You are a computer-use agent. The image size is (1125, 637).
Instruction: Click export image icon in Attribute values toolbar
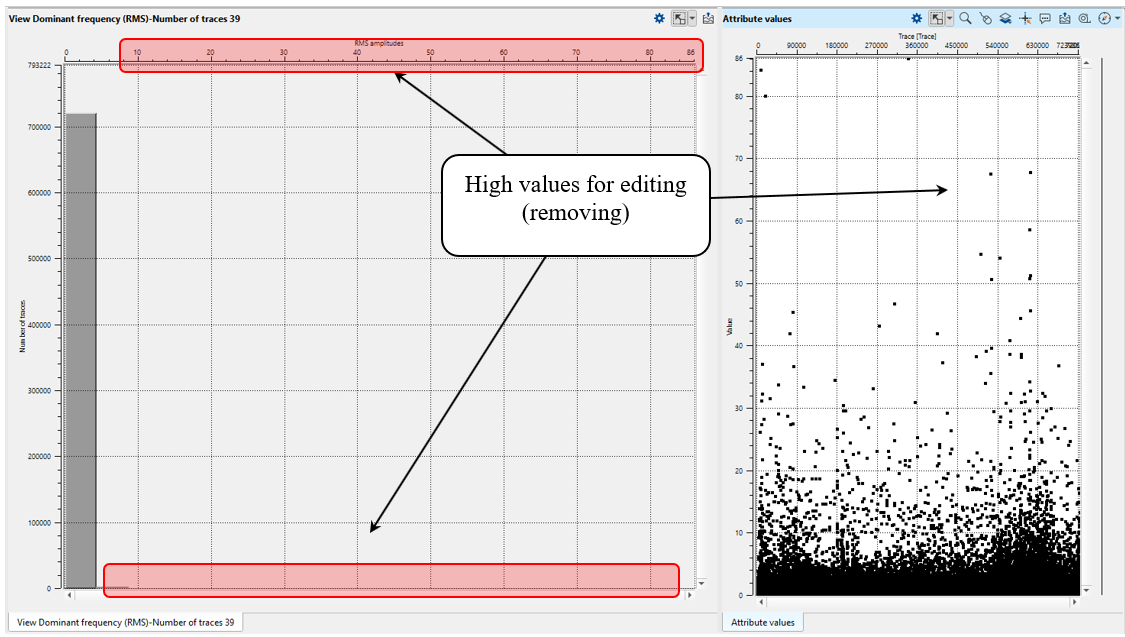click(1065, 18)
